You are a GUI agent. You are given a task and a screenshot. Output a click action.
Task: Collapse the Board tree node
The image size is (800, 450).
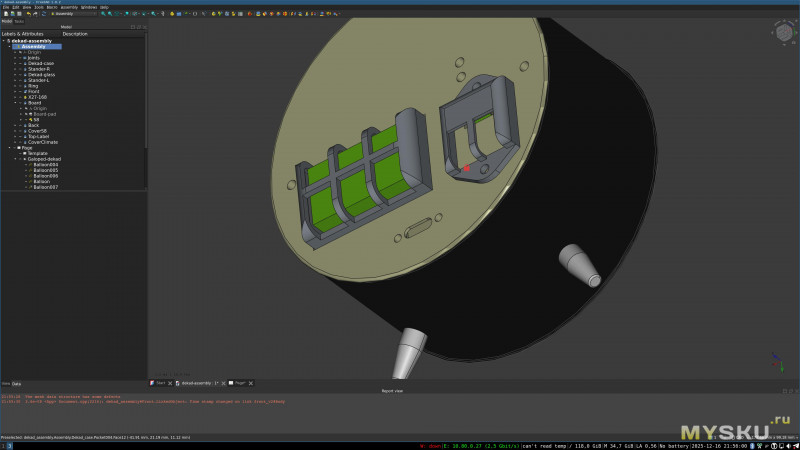point(15,102)
